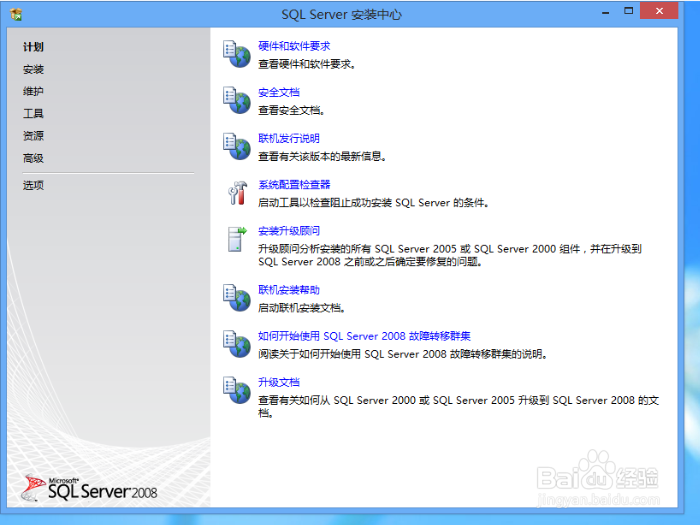This screenshot has height=525, width=700.
Task: Click the globe icon beside 联机安装帮助
Action: 237,298
